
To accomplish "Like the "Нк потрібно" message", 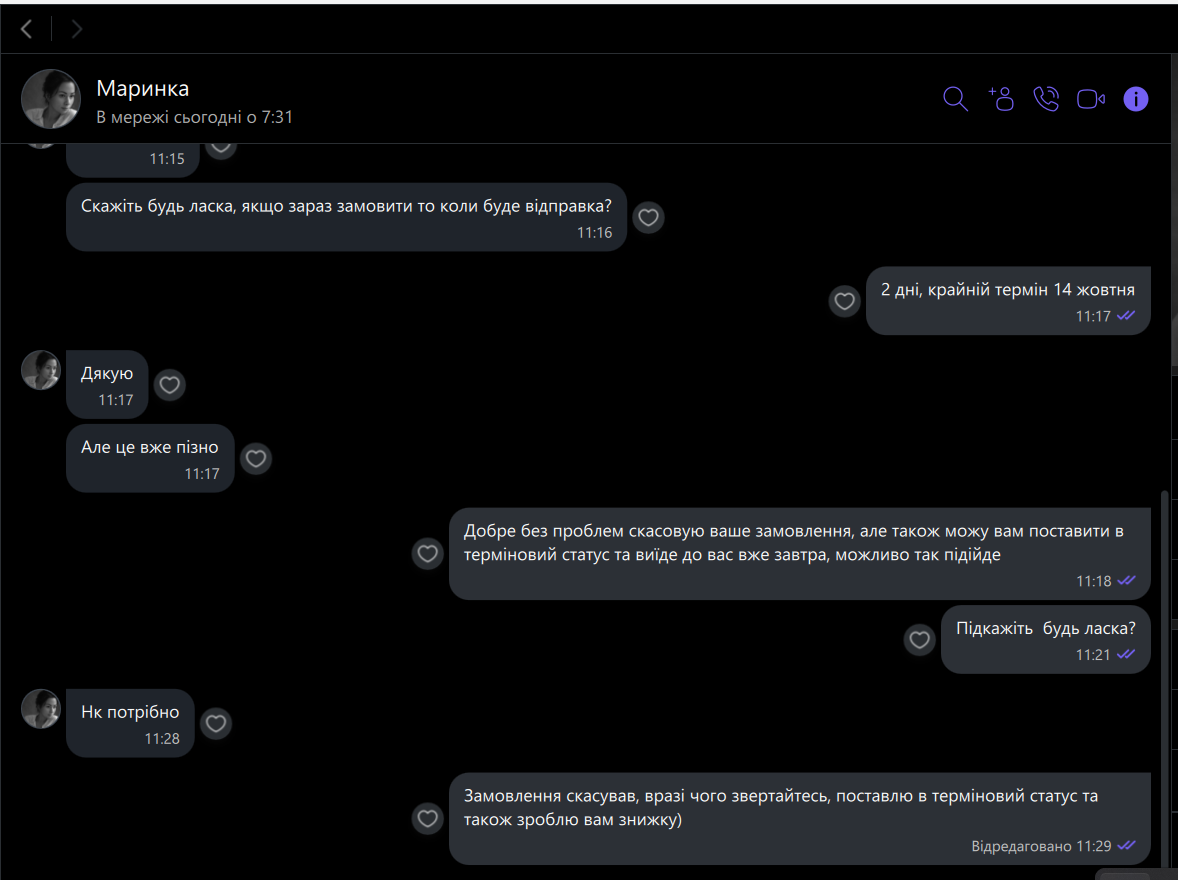I will tap(216, 722).
